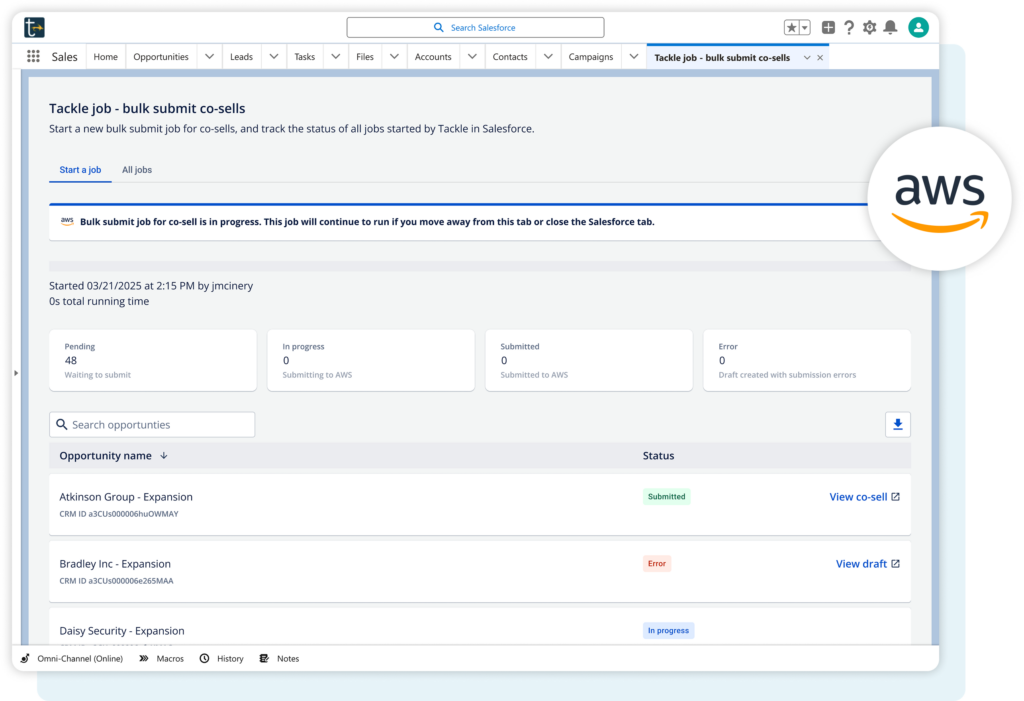Open the Leads tab
1024x701 pixels.
(241, 57)
